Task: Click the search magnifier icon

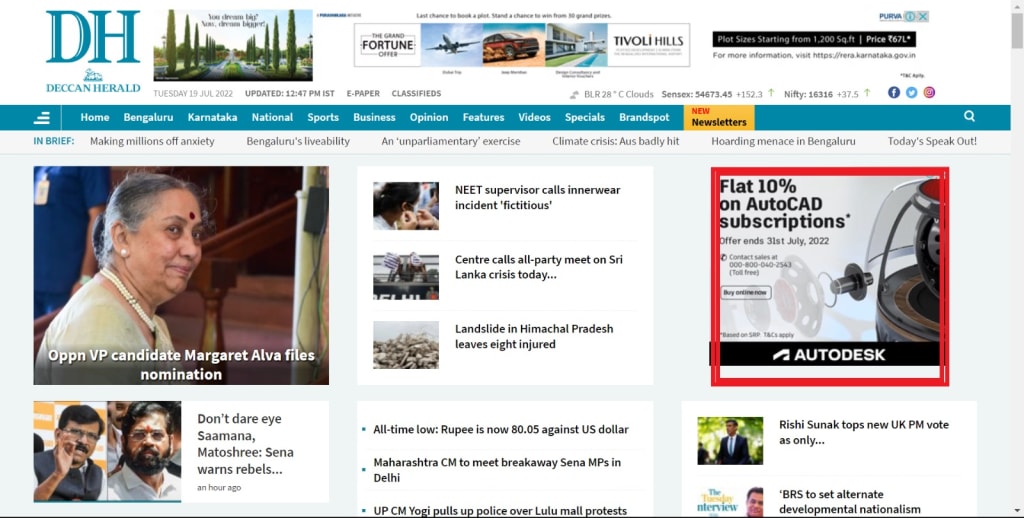Action: 969,116
